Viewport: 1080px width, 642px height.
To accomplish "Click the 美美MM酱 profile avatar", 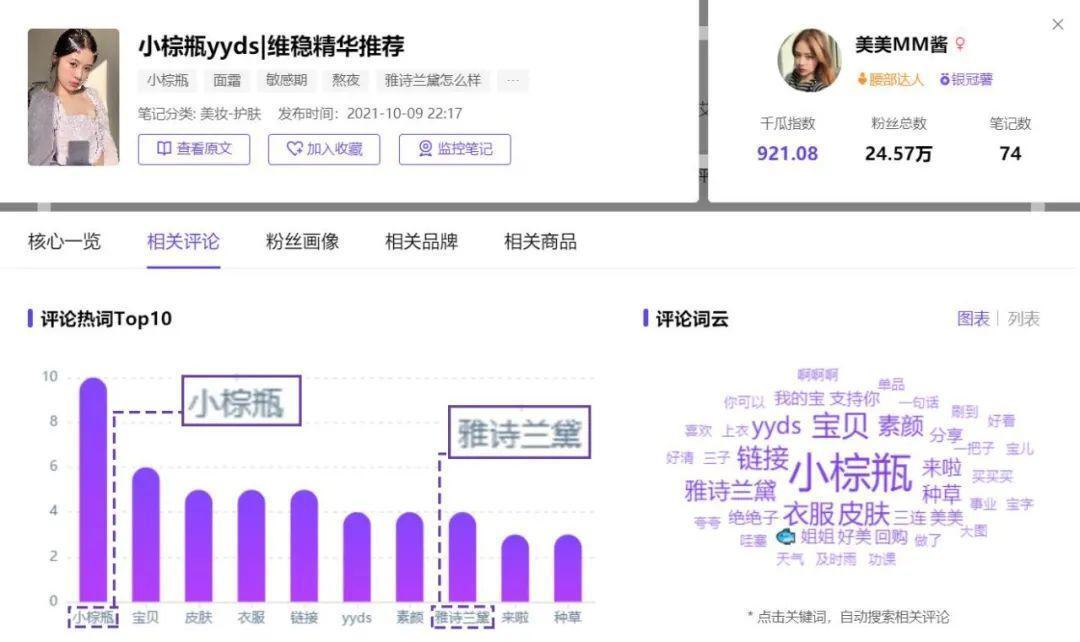I will point(809,61).
